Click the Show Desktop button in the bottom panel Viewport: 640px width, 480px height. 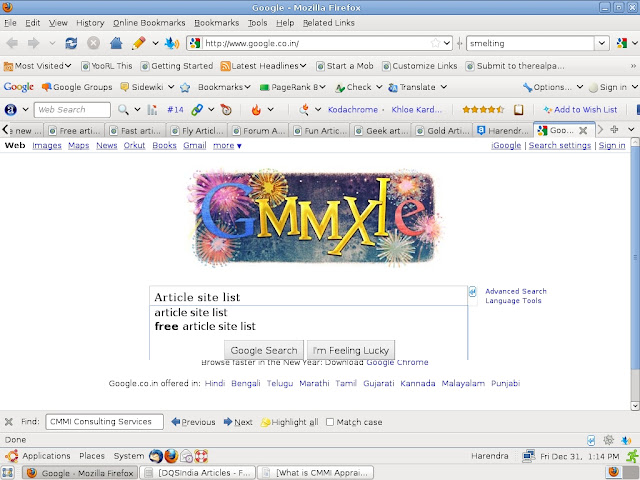click(8, 473)
